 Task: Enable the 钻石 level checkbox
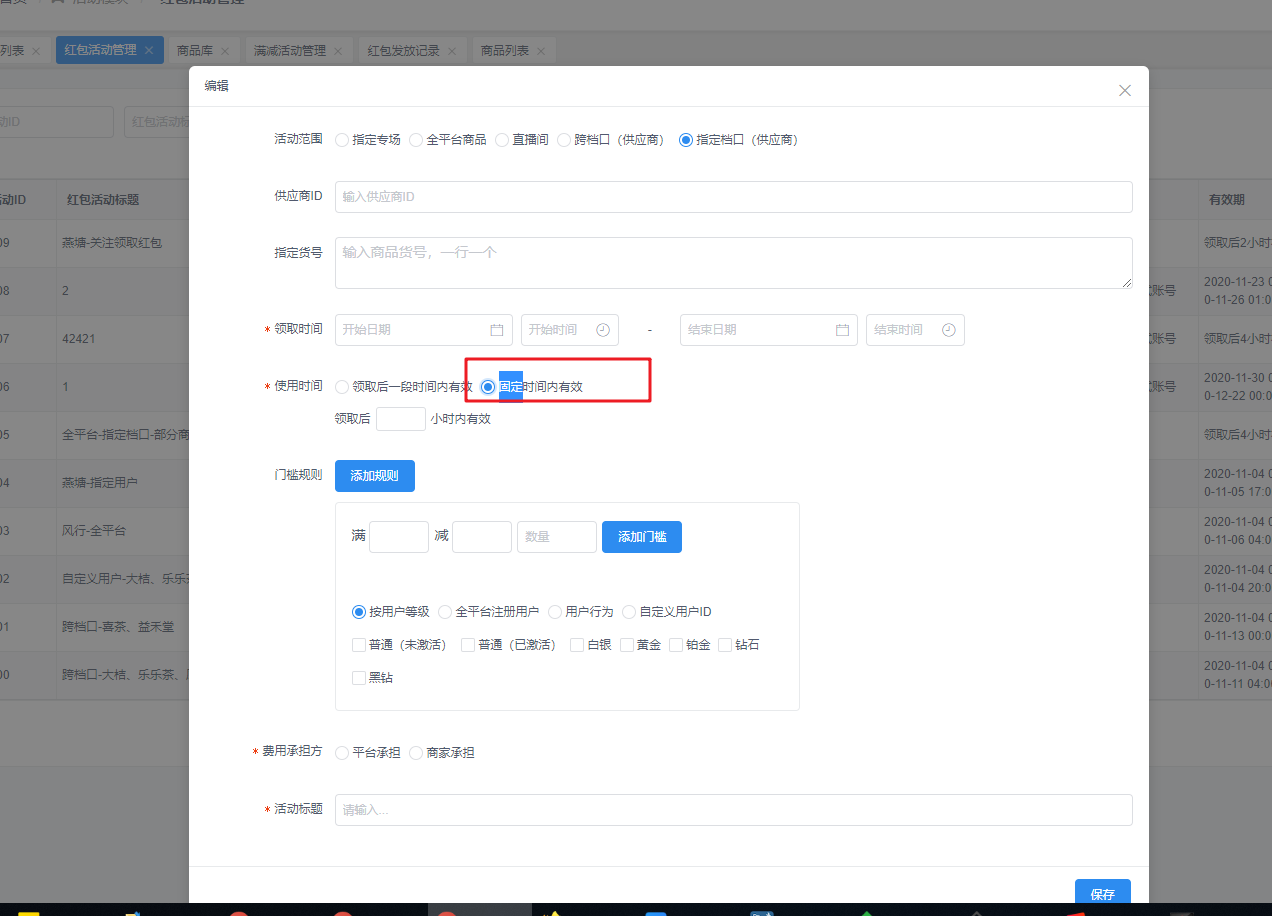pyautogui.click(x=725, y=645)
